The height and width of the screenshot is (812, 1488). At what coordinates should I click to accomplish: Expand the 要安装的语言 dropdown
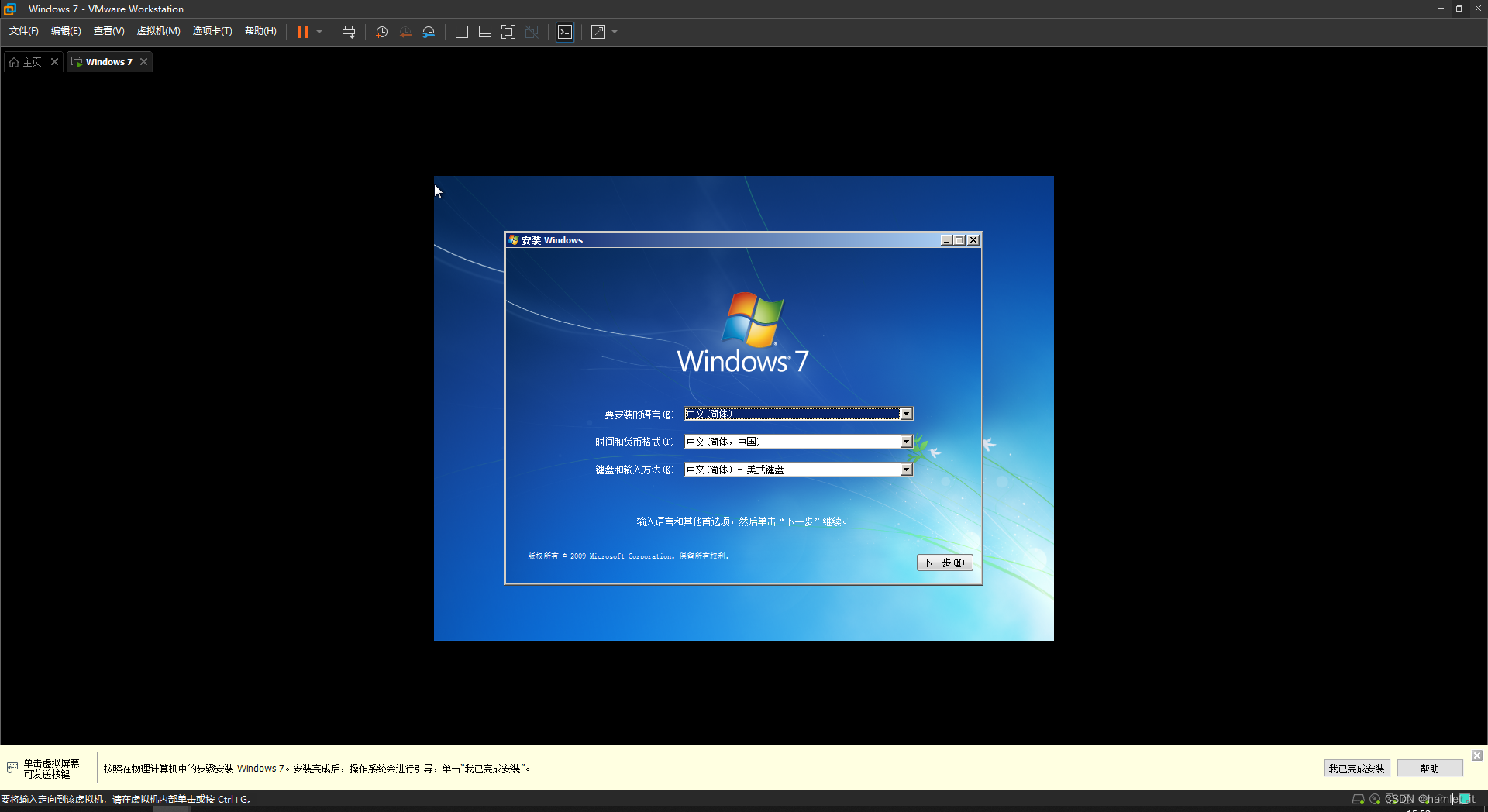point(905,414)
